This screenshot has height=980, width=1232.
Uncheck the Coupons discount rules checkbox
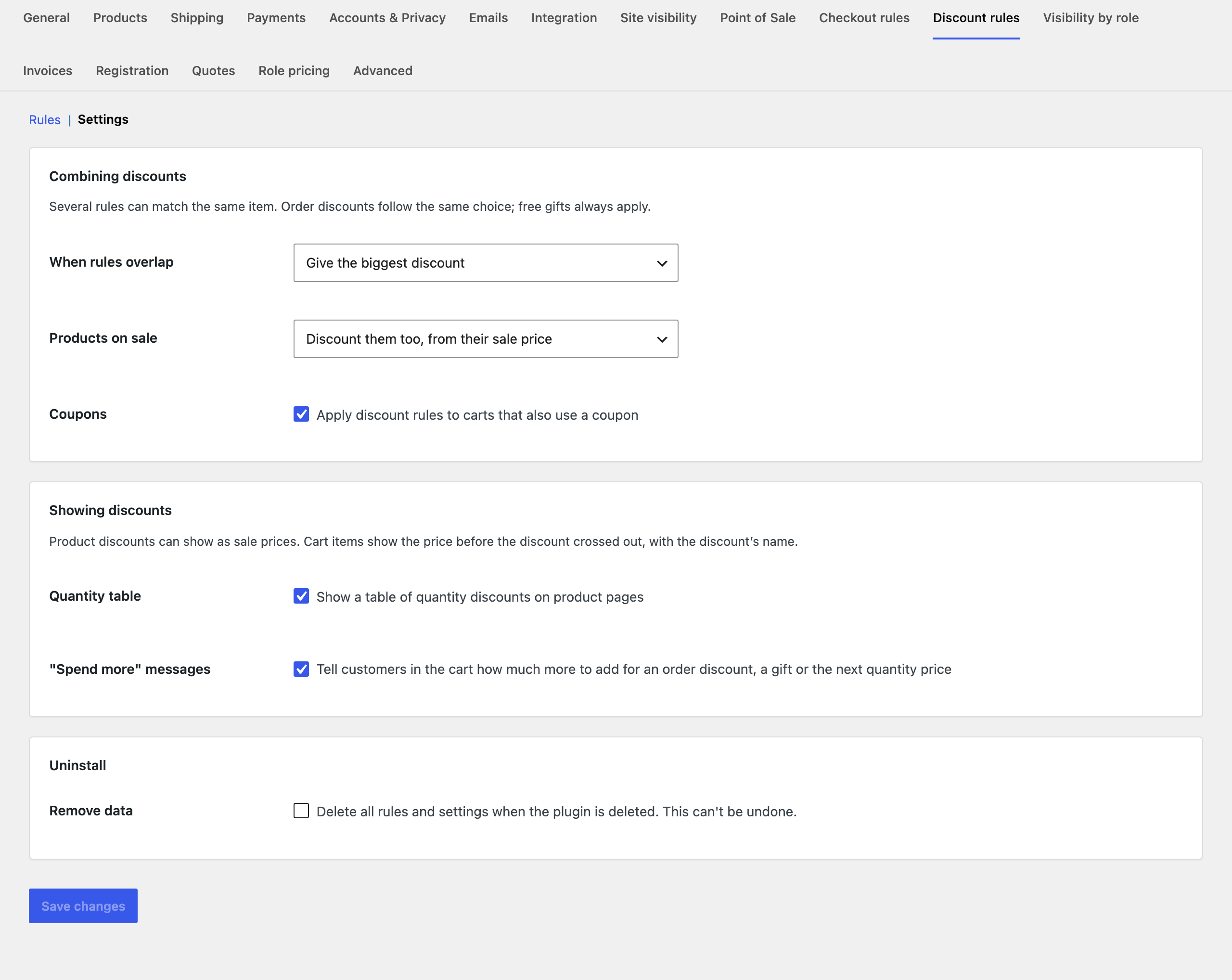tap(301, 414)
